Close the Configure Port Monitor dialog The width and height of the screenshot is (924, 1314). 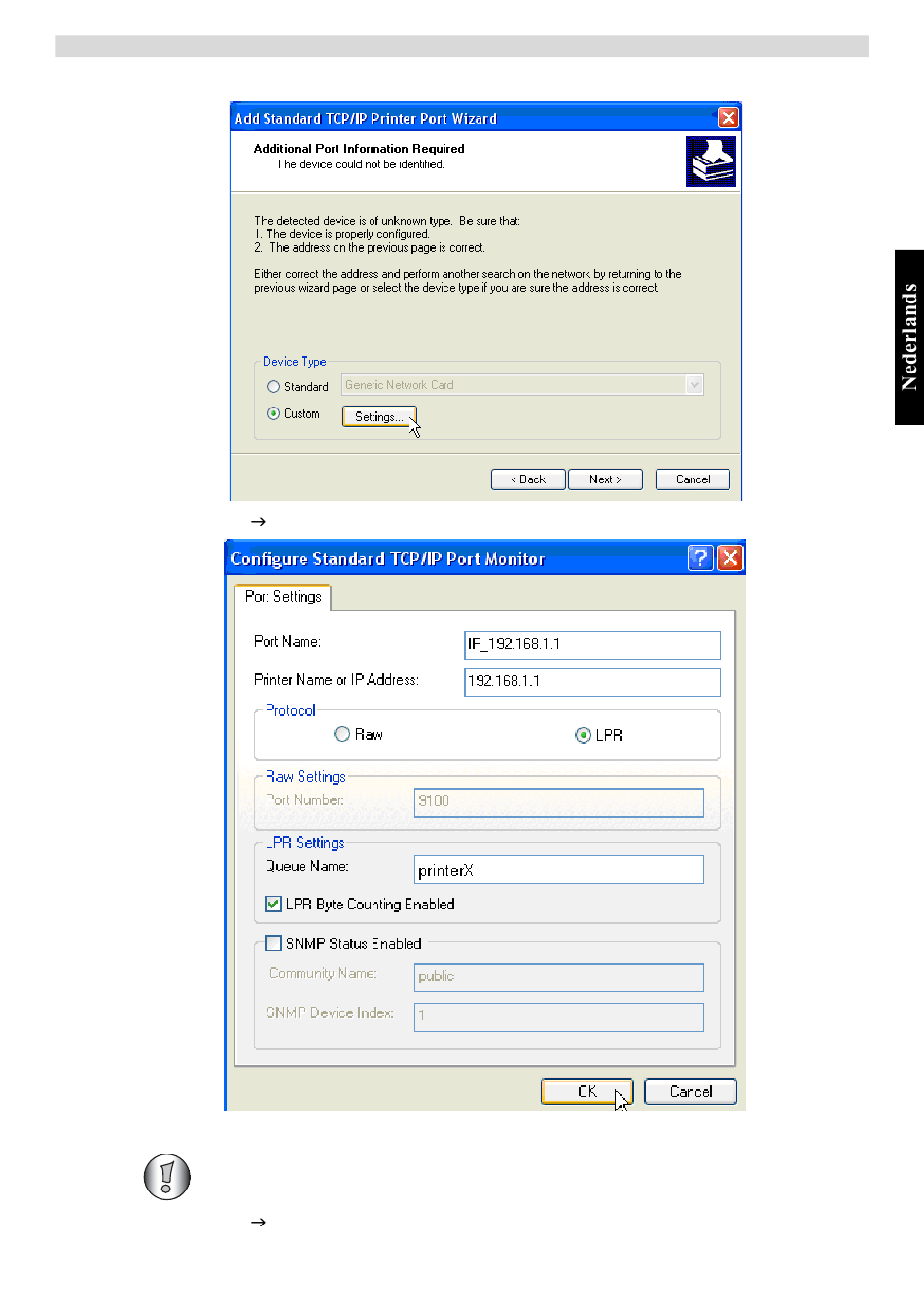729,557
